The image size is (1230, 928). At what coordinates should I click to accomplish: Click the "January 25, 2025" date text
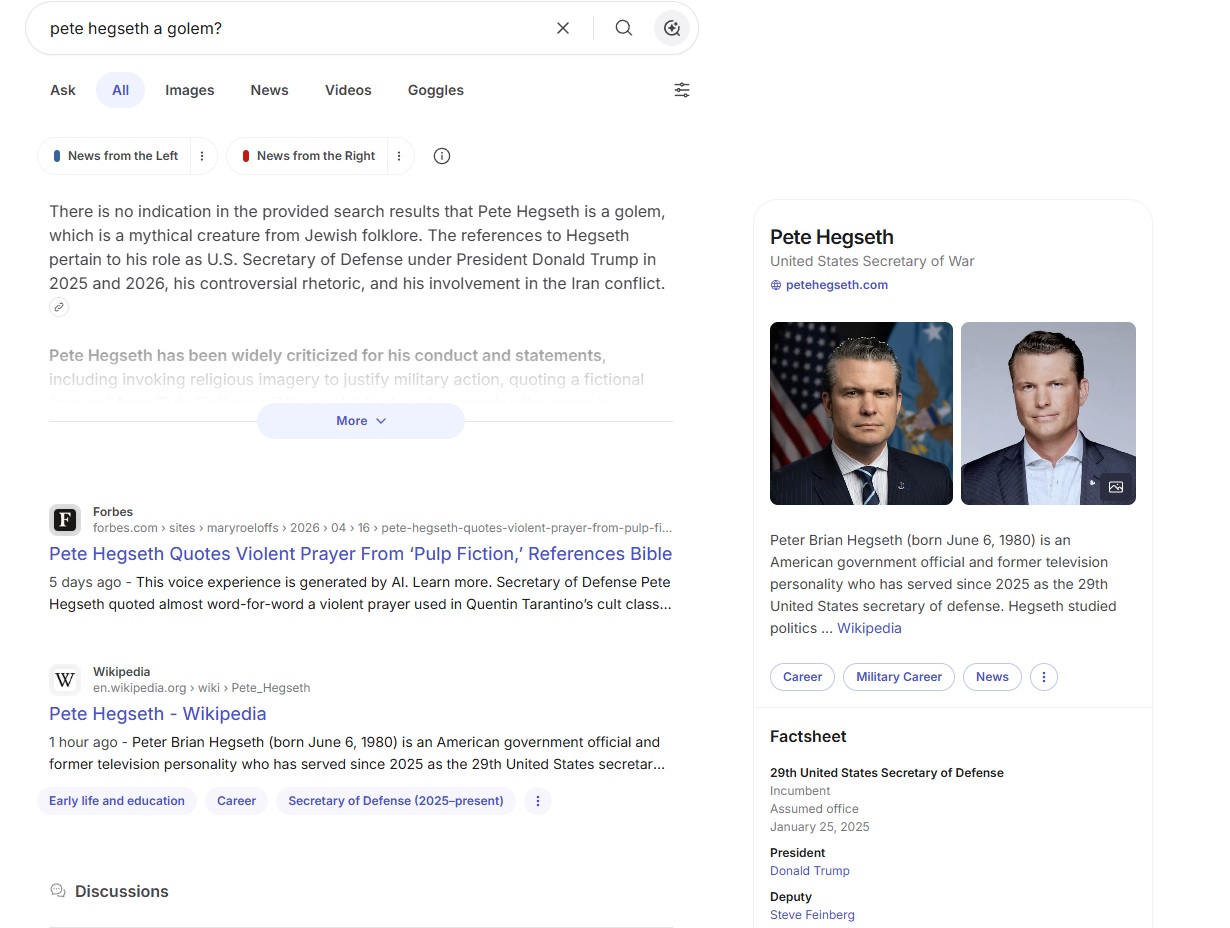[820, 827]
